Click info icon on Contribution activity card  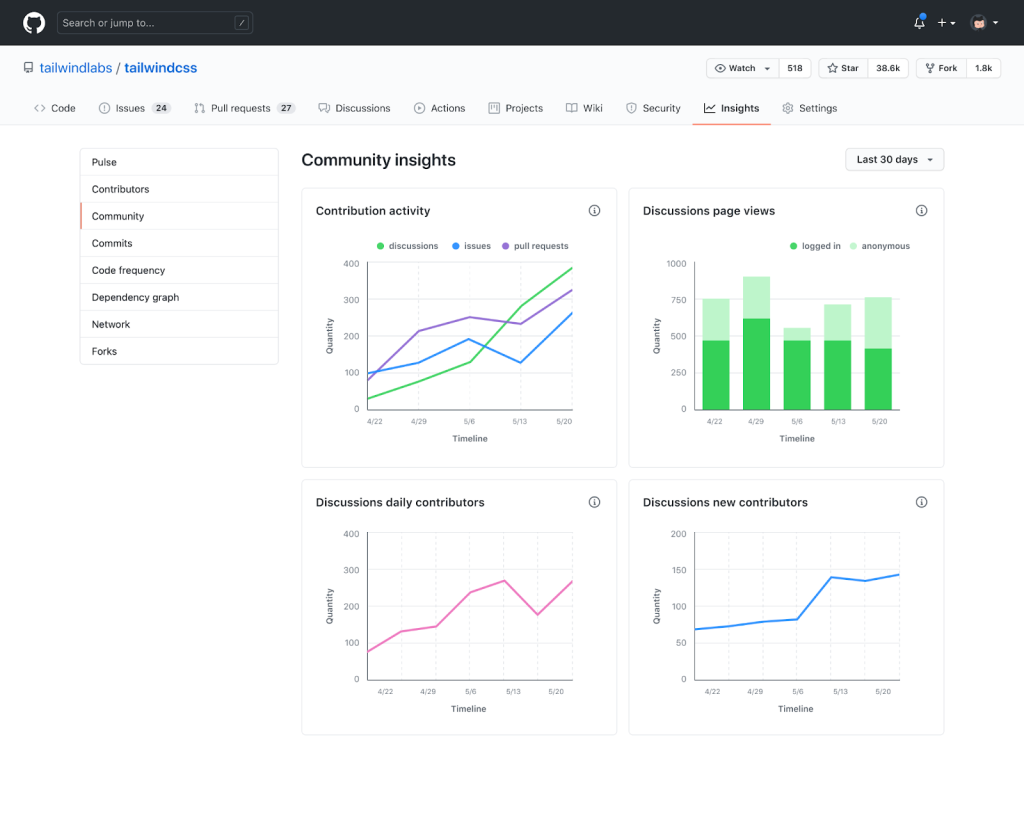(x=594, y=211)
